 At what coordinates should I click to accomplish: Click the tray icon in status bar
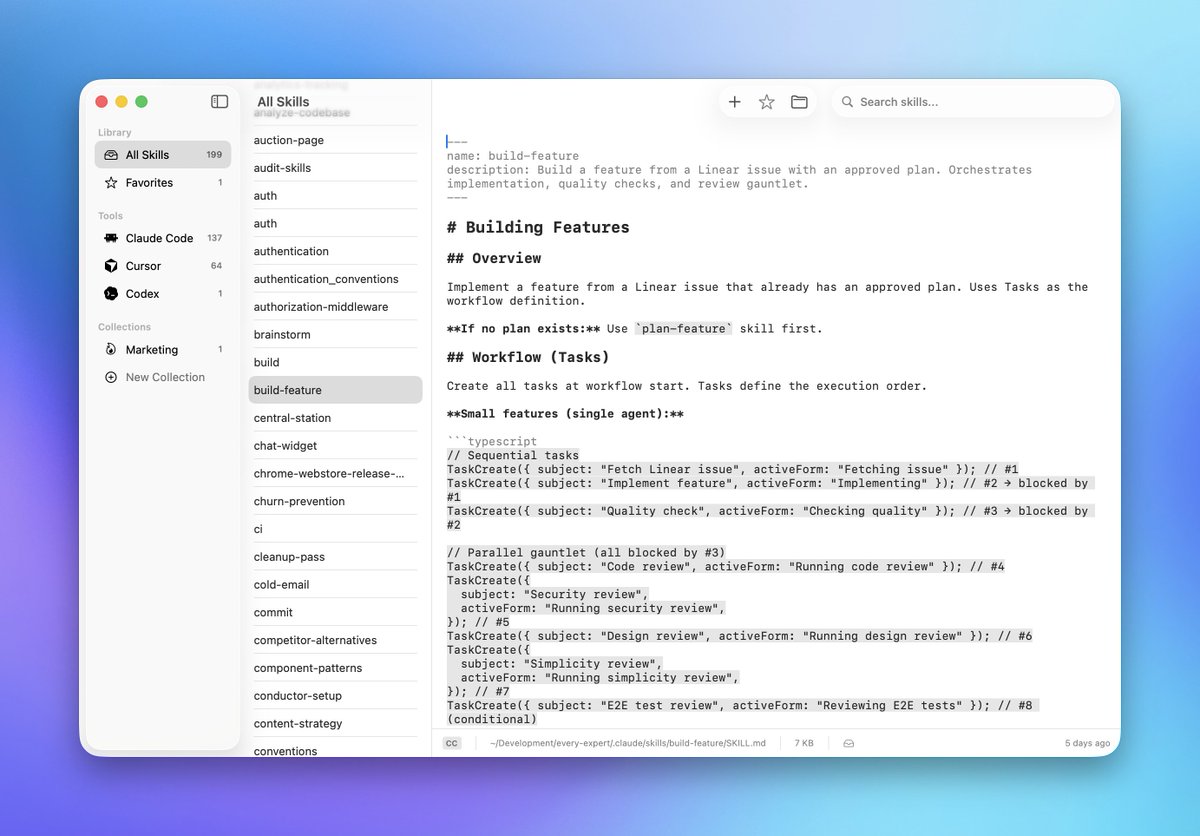pyautogui.click(x=849, y=743)
